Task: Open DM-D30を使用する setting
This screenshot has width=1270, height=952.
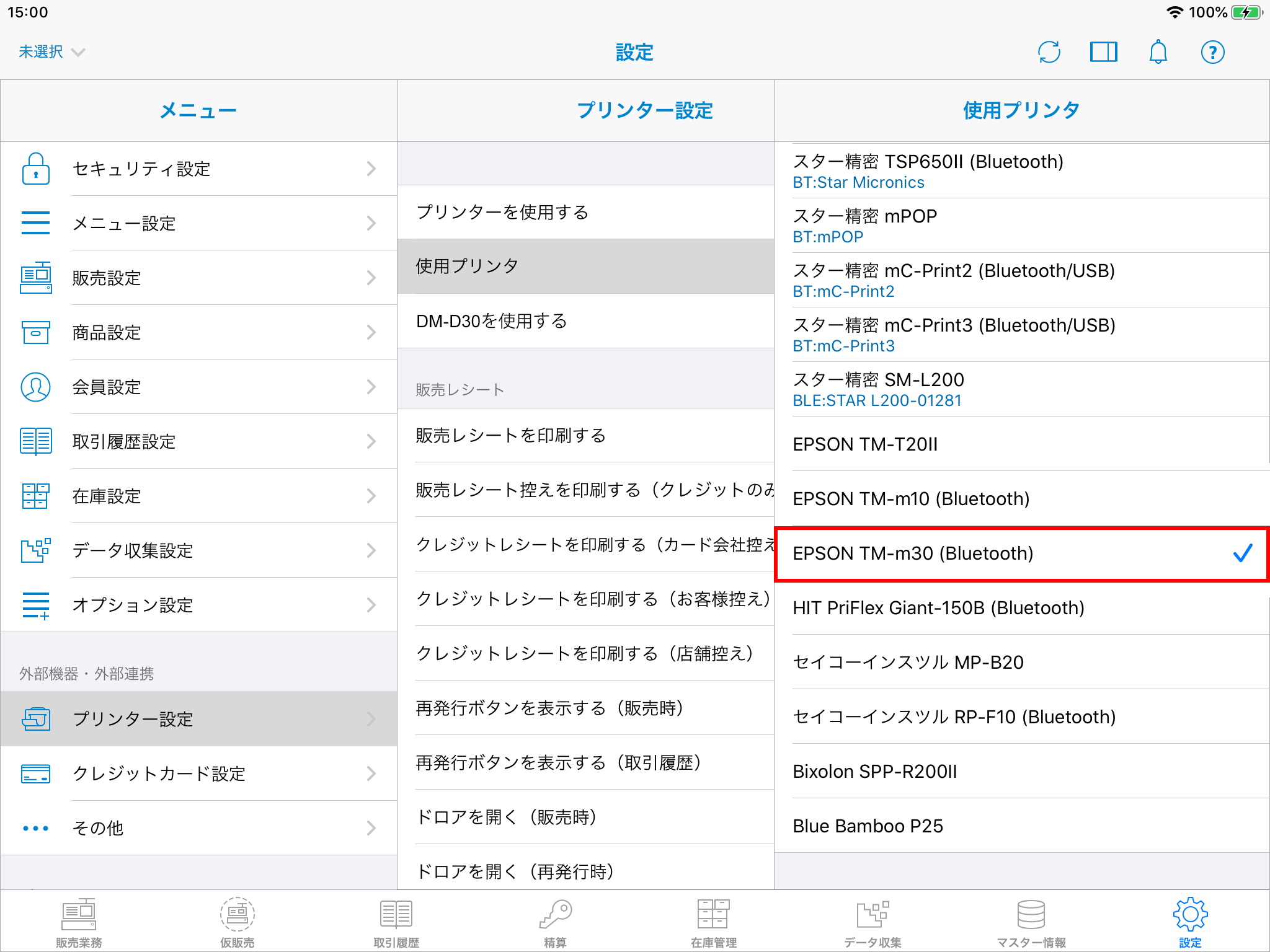Action: (x=585, y=321)
